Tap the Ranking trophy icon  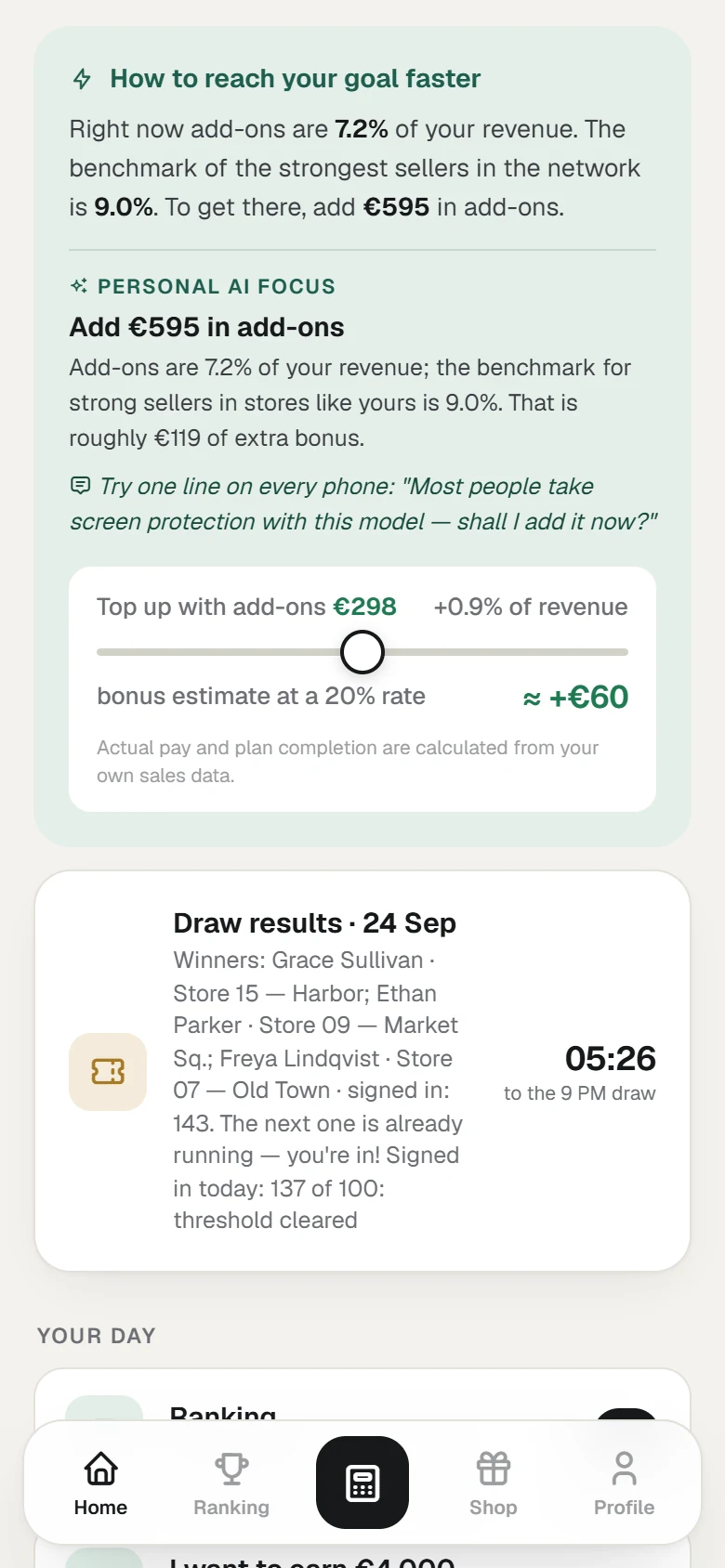point(231,1469)
